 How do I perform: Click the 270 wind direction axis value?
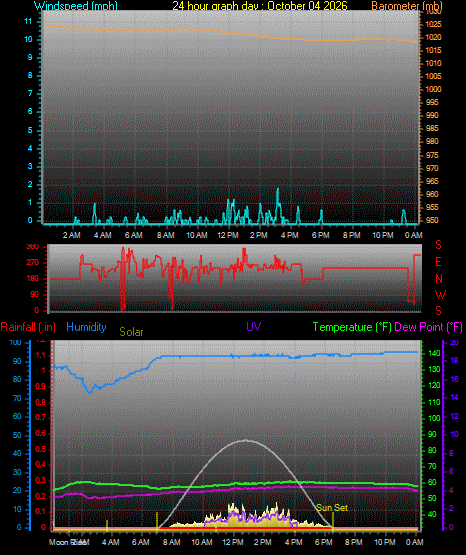pyautogui.click(x=33, y=263)
